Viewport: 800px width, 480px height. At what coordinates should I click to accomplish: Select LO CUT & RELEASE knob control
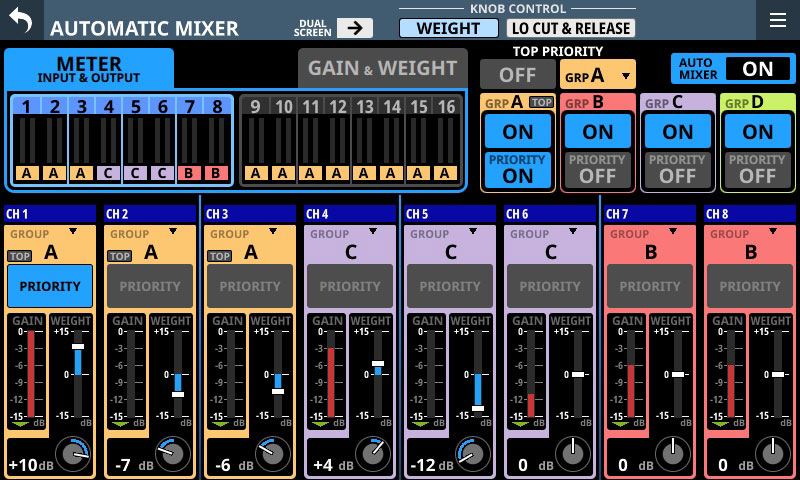[572, 28]
